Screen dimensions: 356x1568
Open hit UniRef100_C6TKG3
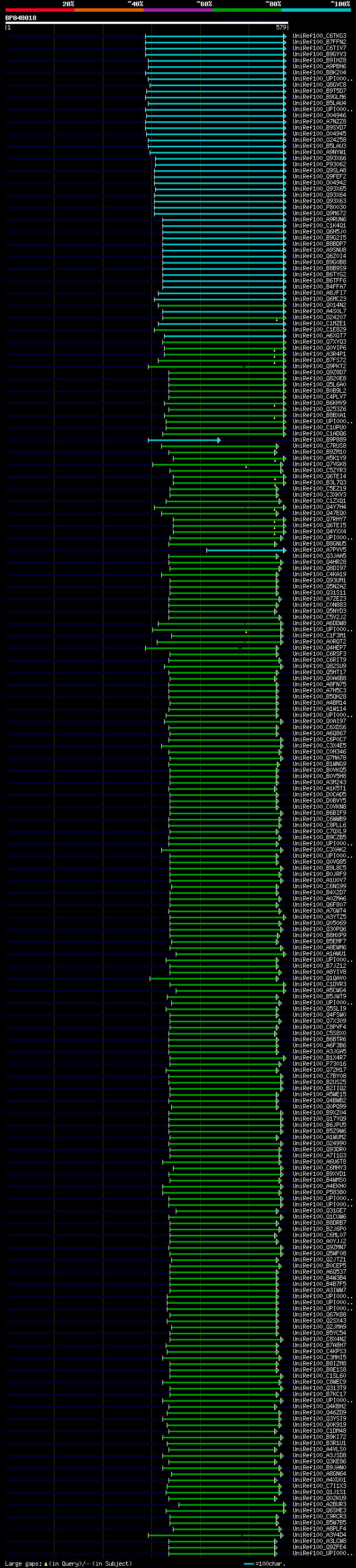319,36
